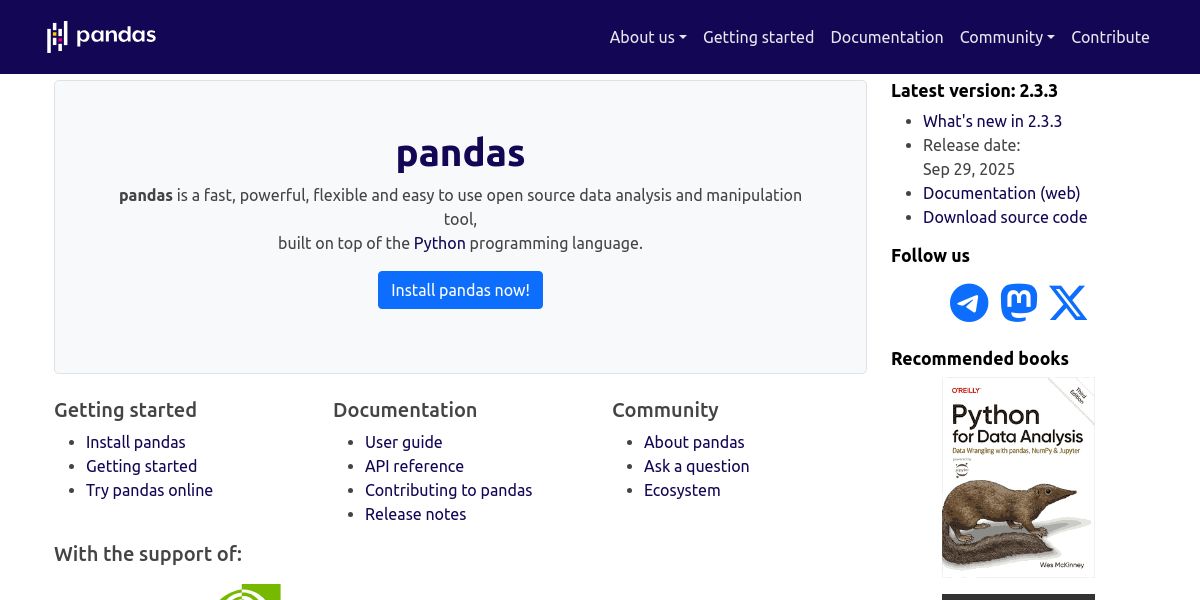Expand the Community dropdown in navbar
The image size is (1200, 600).
[1007, 37]
